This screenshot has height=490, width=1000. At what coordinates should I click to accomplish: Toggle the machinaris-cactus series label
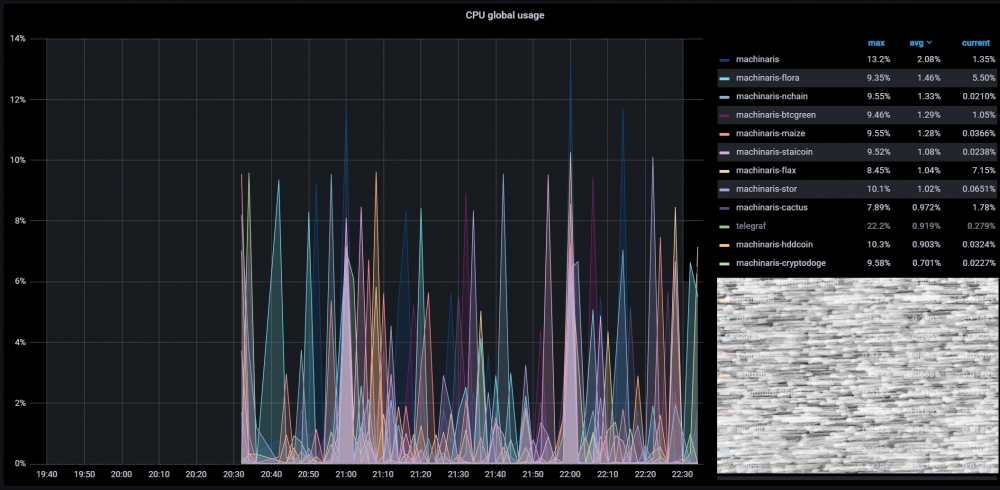coord(772,207)
